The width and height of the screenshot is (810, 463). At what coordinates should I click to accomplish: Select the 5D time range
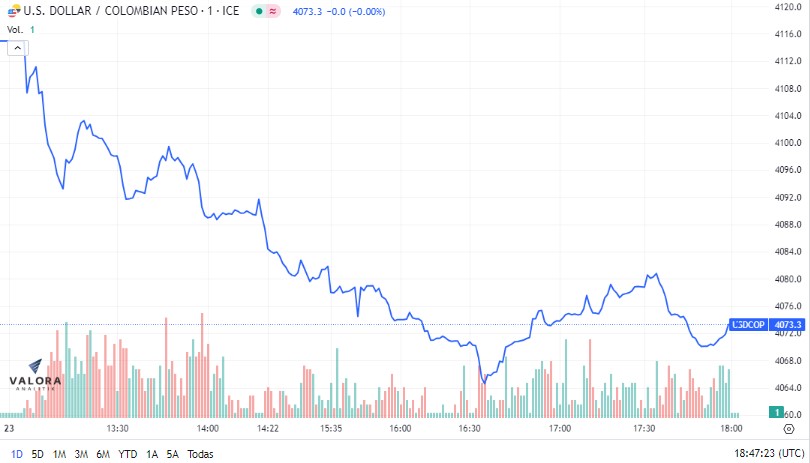[x=37, y=454]
